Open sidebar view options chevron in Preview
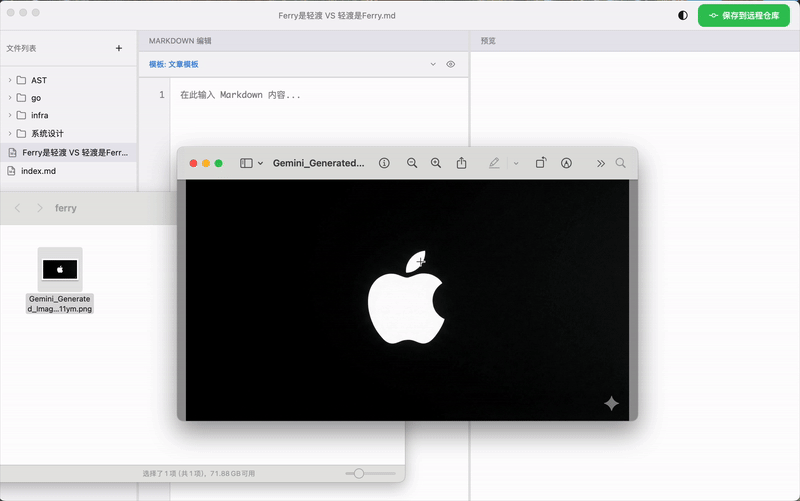 tap(260, 163)
